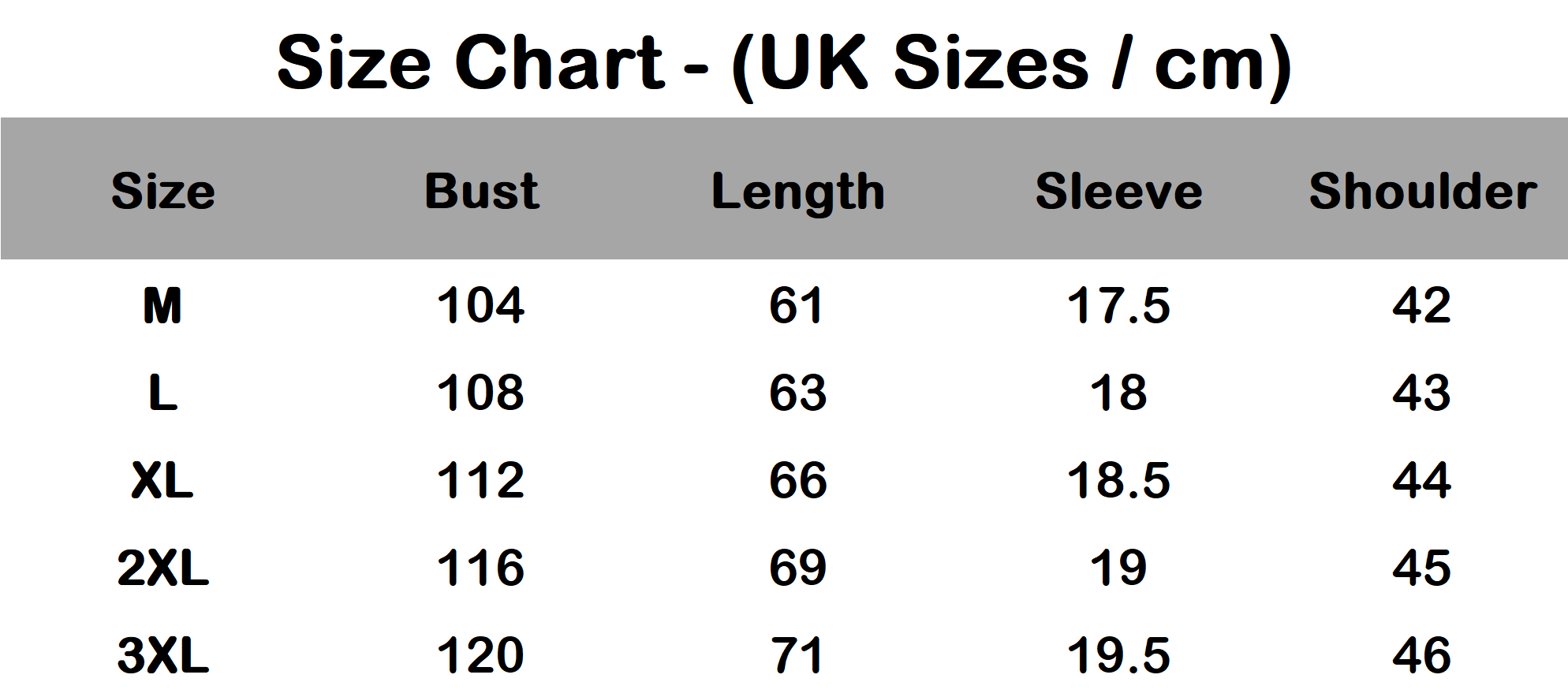Viewport: 1568px width, 697px height.
Task: Click bust value 104 for size M
Action: click(x=480, y=306)
